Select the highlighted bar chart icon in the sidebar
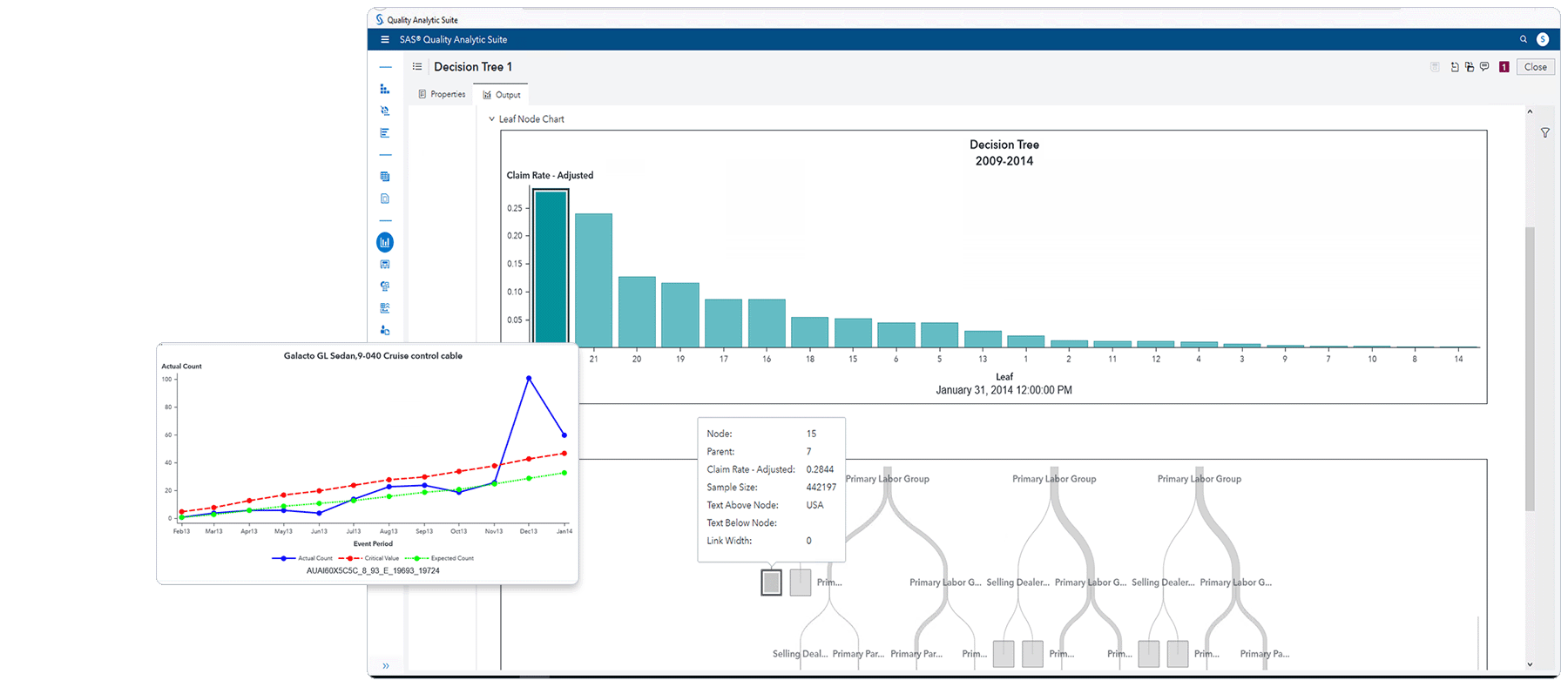 (x=385, y=242)
